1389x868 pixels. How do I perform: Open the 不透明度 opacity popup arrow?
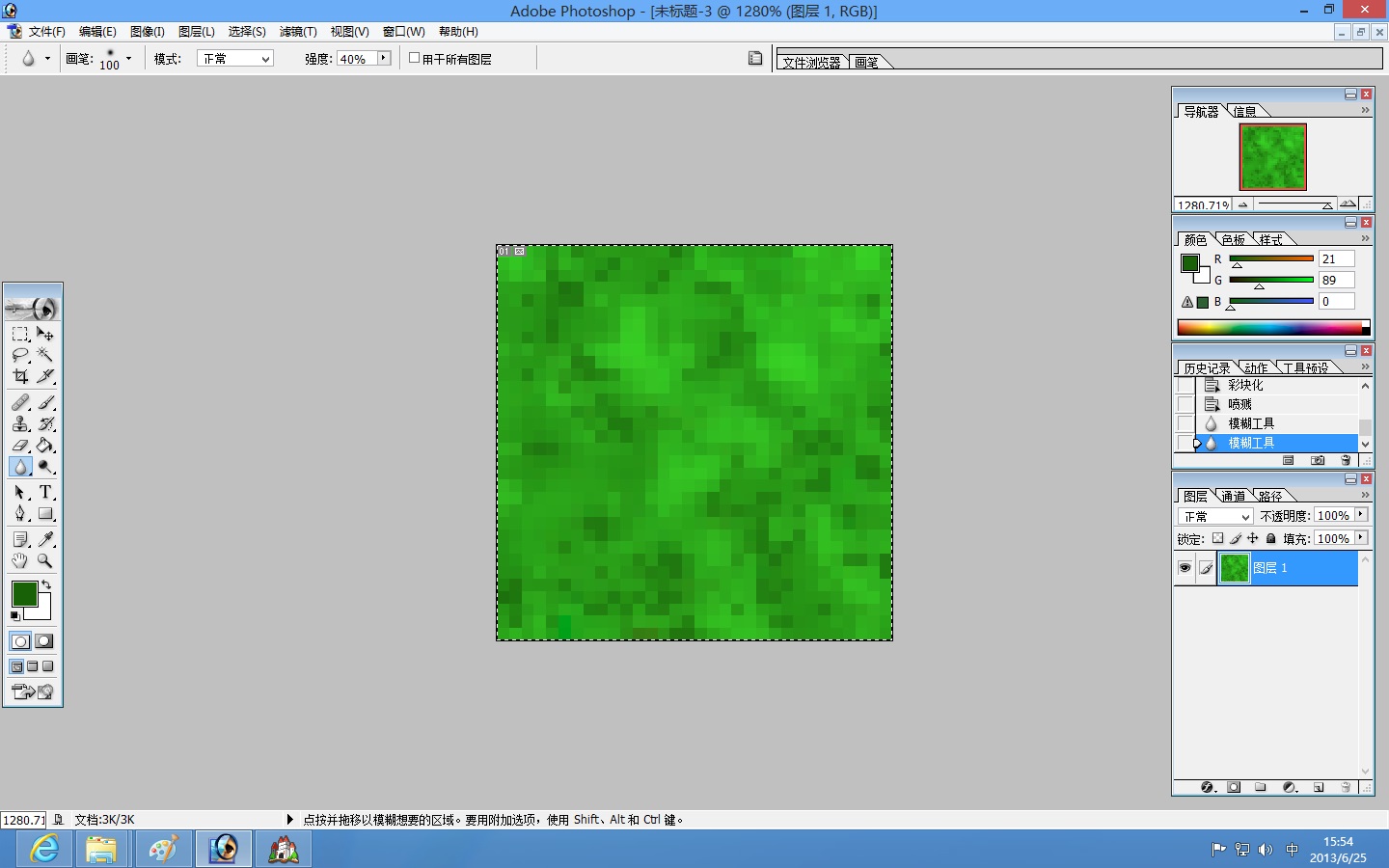point(1361,515)
